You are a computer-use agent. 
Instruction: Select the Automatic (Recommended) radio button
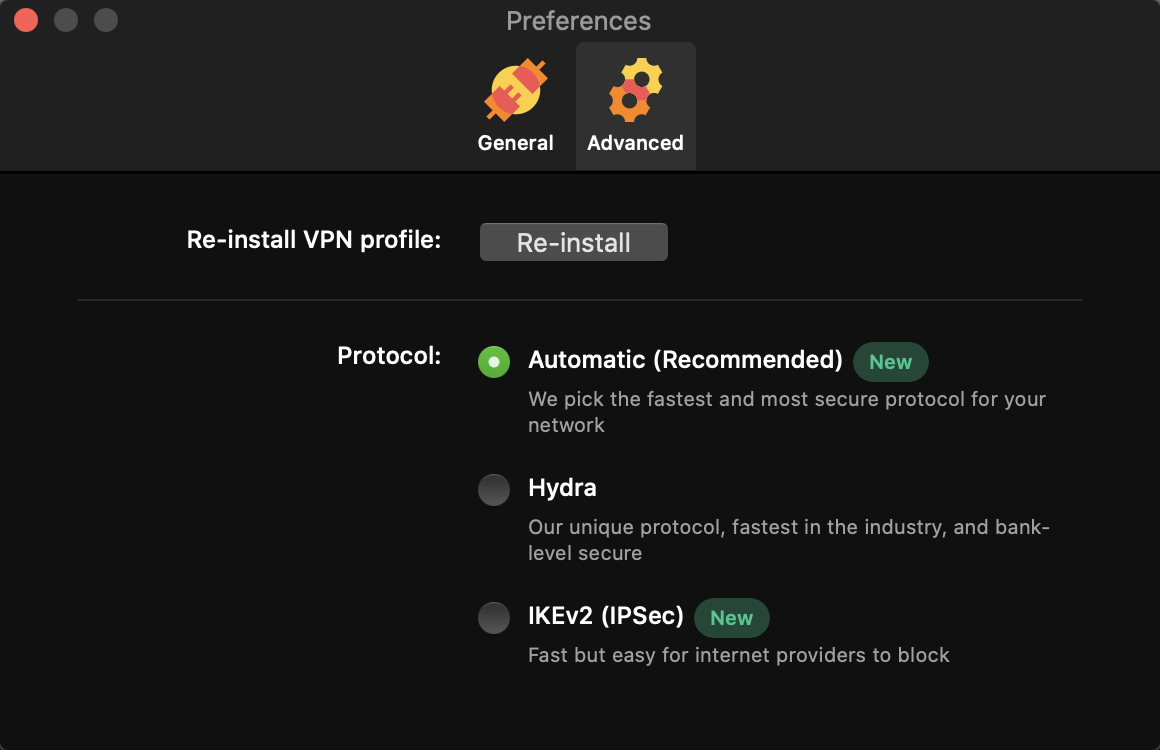494,362
